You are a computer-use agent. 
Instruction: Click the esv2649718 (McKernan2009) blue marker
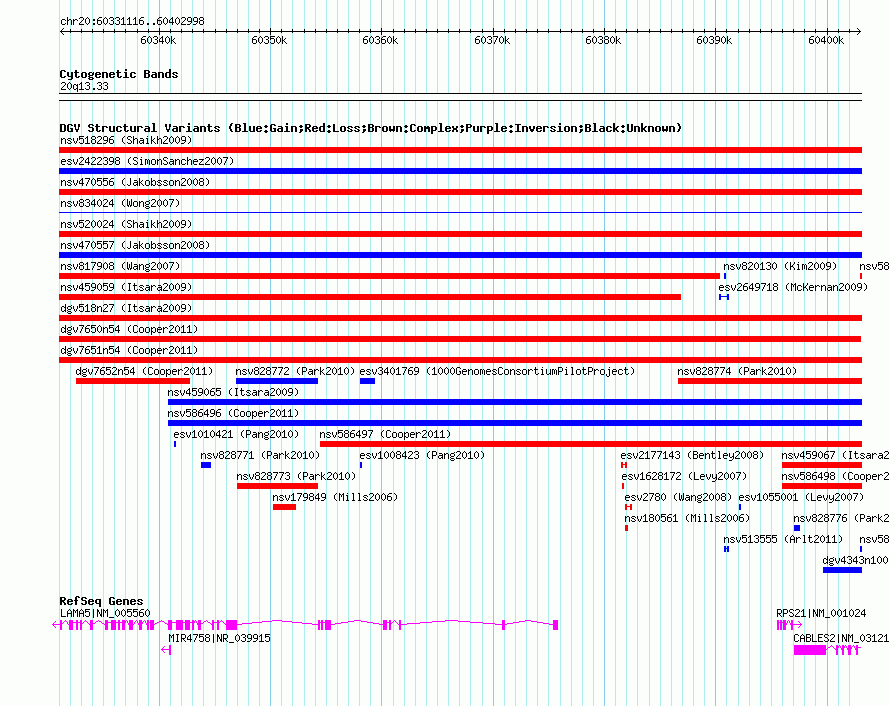pos(724,297)
